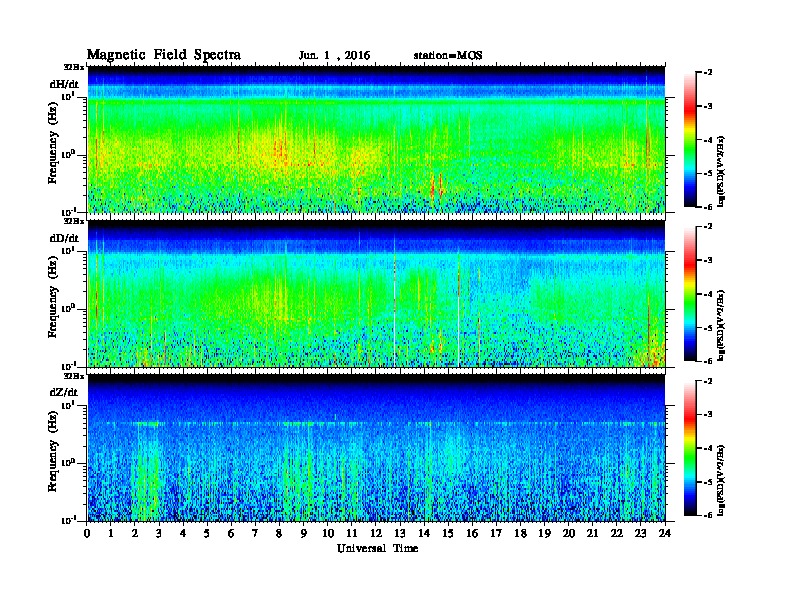Click hour tick label "21" on time axis
This screenshot has height=612, width=792.
pyautogui.click(x=592, y=533)
